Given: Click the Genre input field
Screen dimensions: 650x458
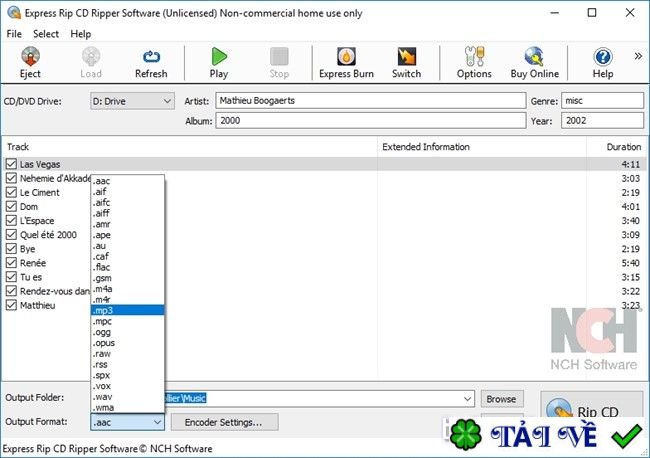Looking at the screenshot, I should click(x=602, y=101).
